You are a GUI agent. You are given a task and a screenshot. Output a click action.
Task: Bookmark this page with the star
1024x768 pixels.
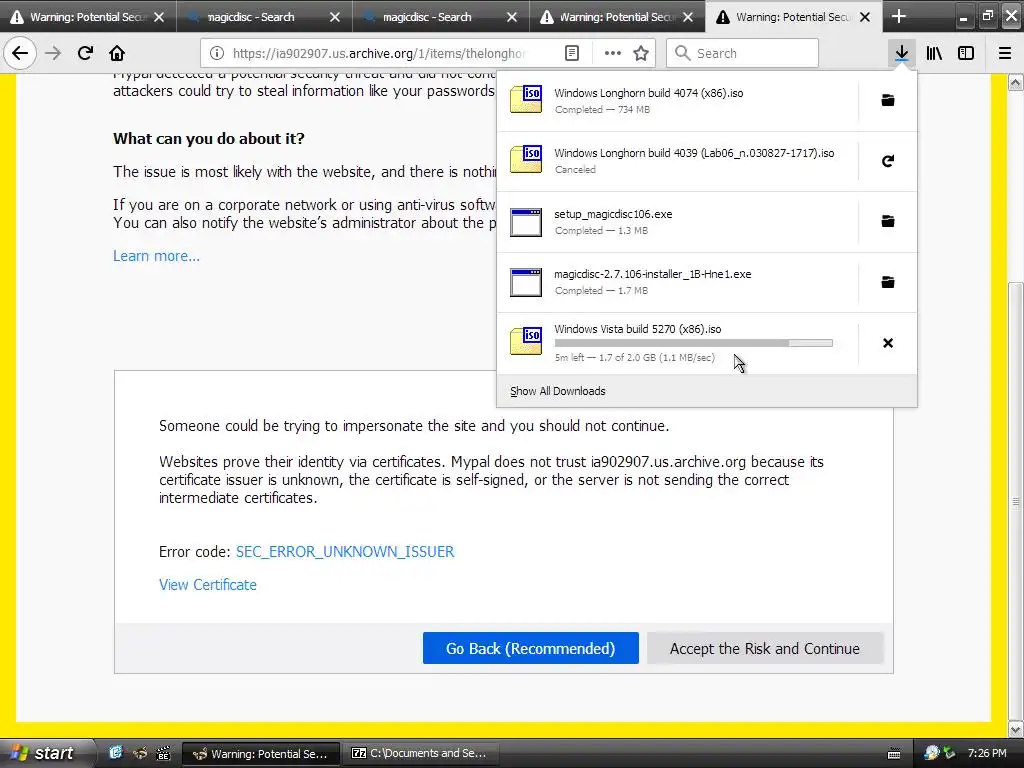click(641, 53)
